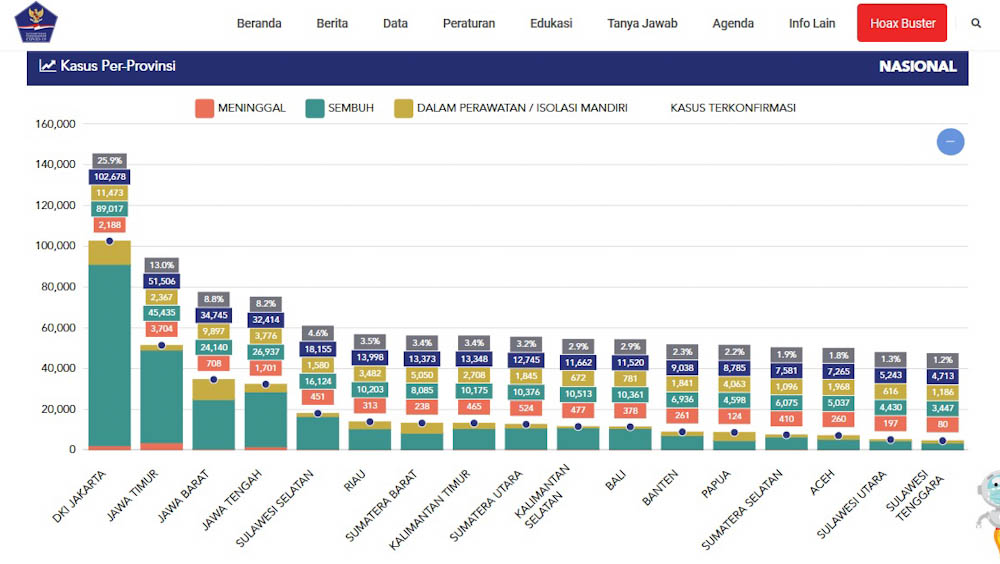
Task: Expand the Edukasi navigation menu
Action: tap(551, 23)
